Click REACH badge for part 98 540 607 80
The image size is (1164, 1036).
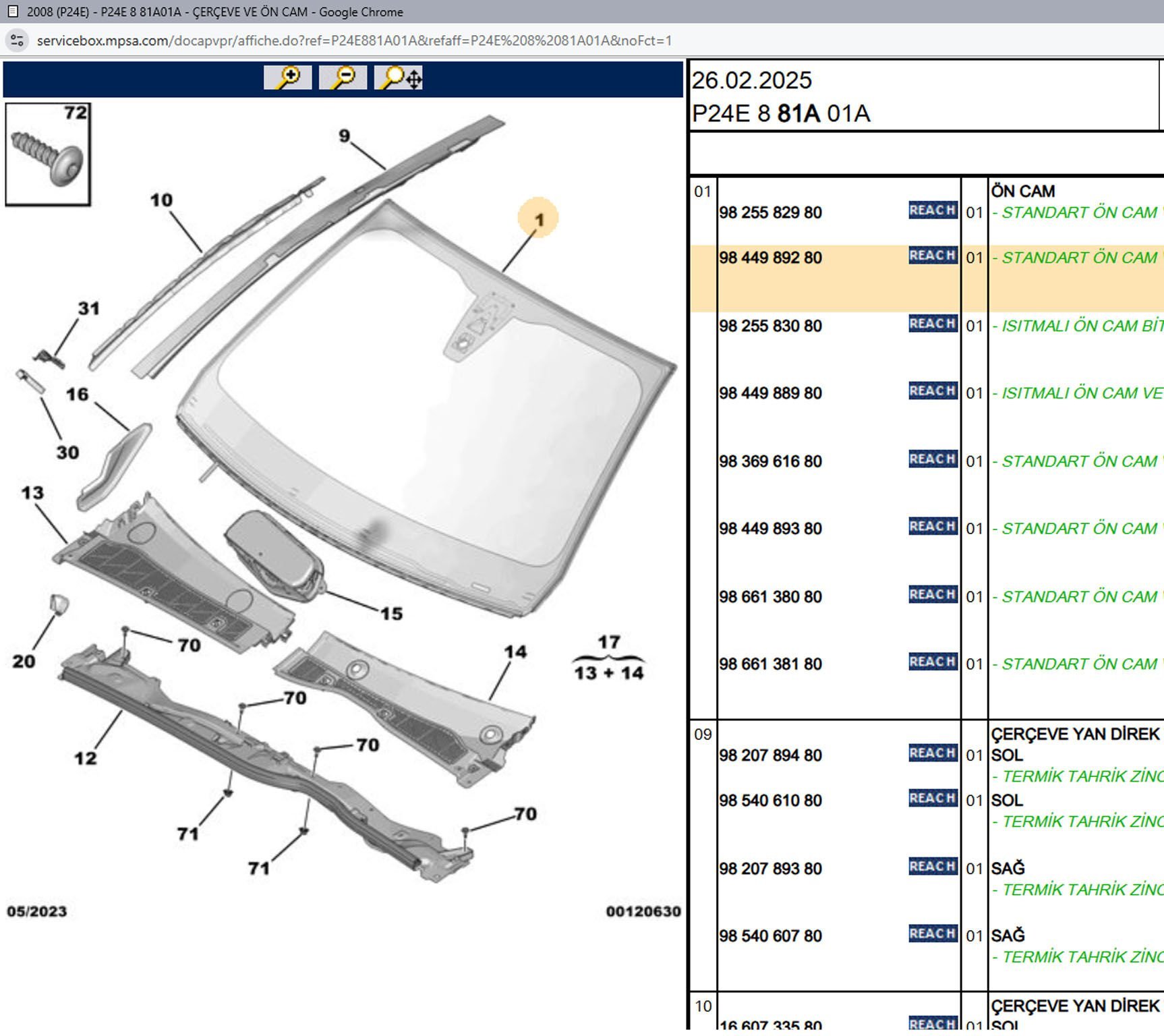point(932,934)
